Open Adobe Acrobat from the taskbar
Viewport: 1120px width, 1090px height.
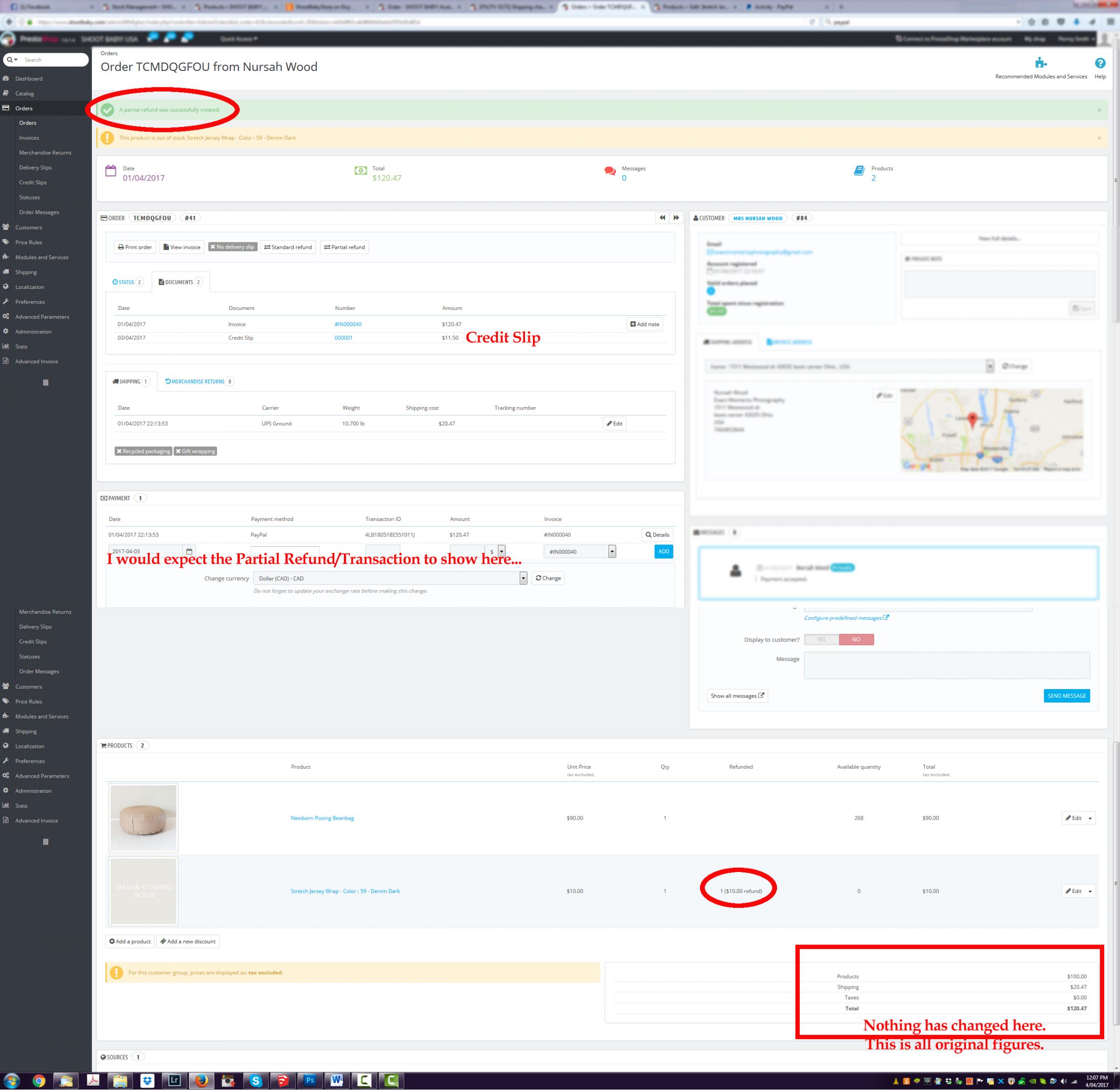click(92, 1081)
